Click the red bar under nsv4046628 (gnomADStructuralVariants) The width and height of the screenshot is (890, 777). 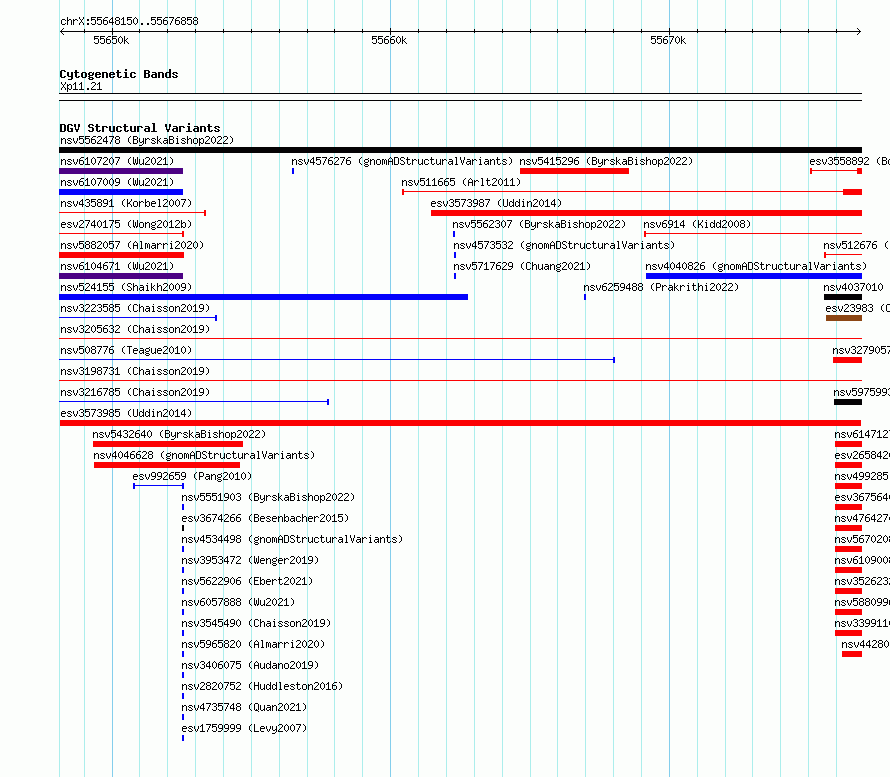click(x=167, y=465)
